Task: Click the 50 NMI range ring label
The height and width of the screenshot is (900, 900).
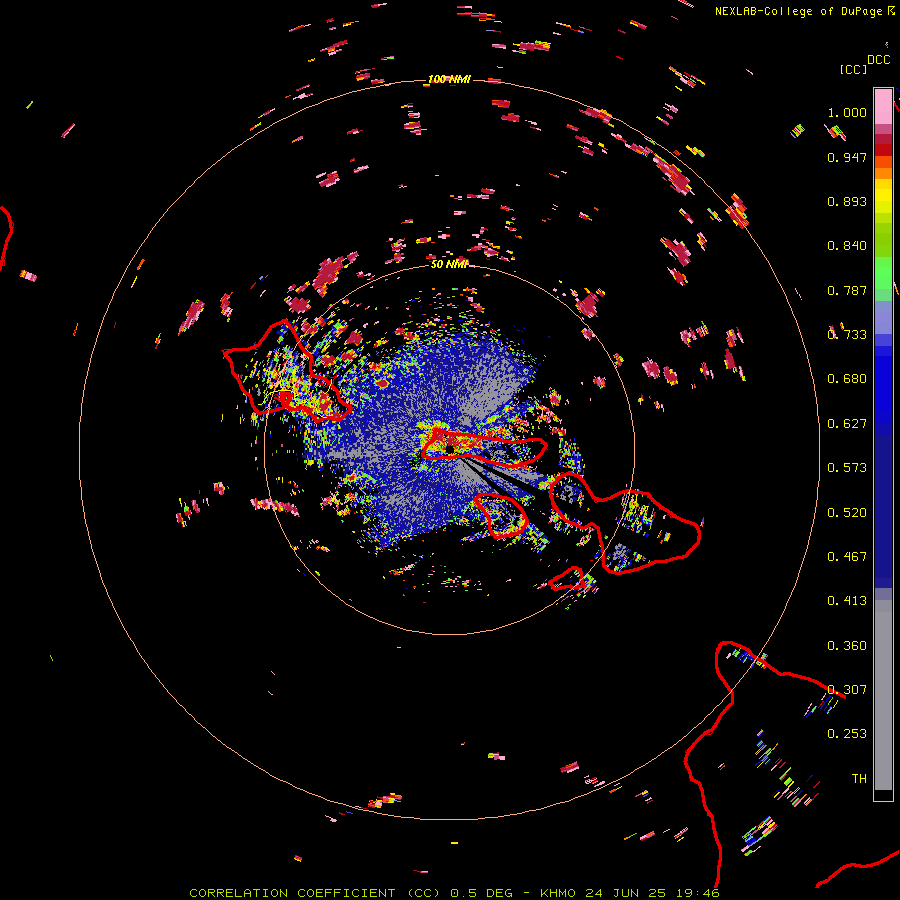Action: [x=449, y=264]
